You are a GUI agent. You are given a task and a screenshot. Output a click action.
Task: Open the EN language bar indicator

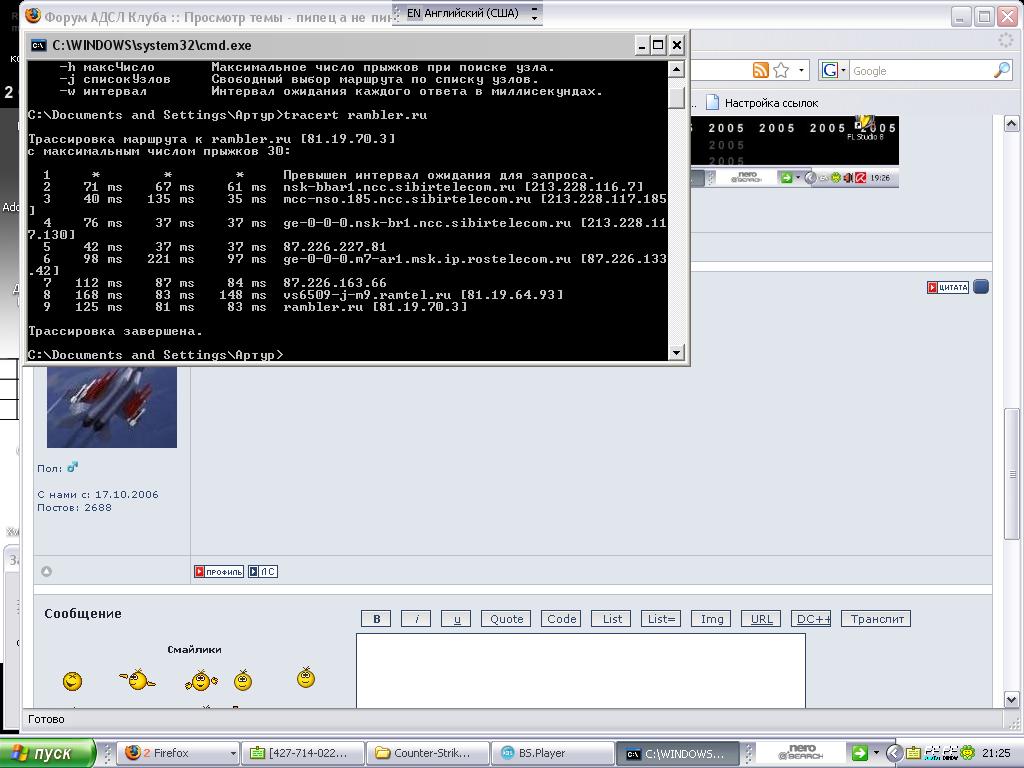[x=463, y=13]
